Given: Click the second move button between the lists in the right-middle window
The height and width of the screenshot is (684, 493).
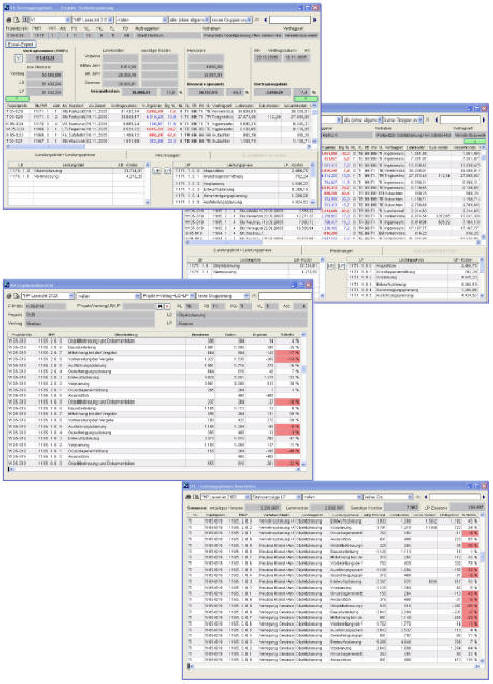Looking at the screenshot, I should pos(341,266).
